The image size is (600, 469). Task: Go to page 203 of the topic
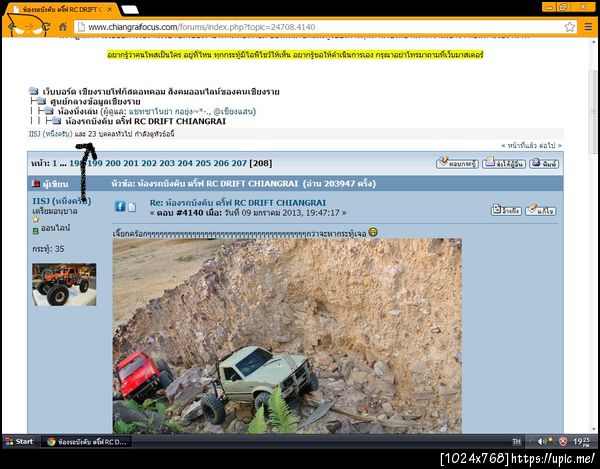(x=167, y=163)
